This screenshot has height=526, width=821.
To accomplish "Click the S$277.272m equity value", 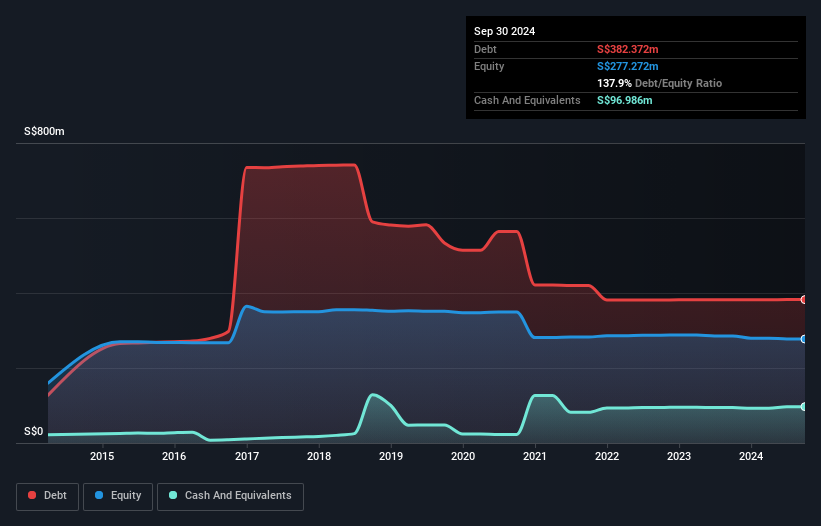I will tap(627, 66).
